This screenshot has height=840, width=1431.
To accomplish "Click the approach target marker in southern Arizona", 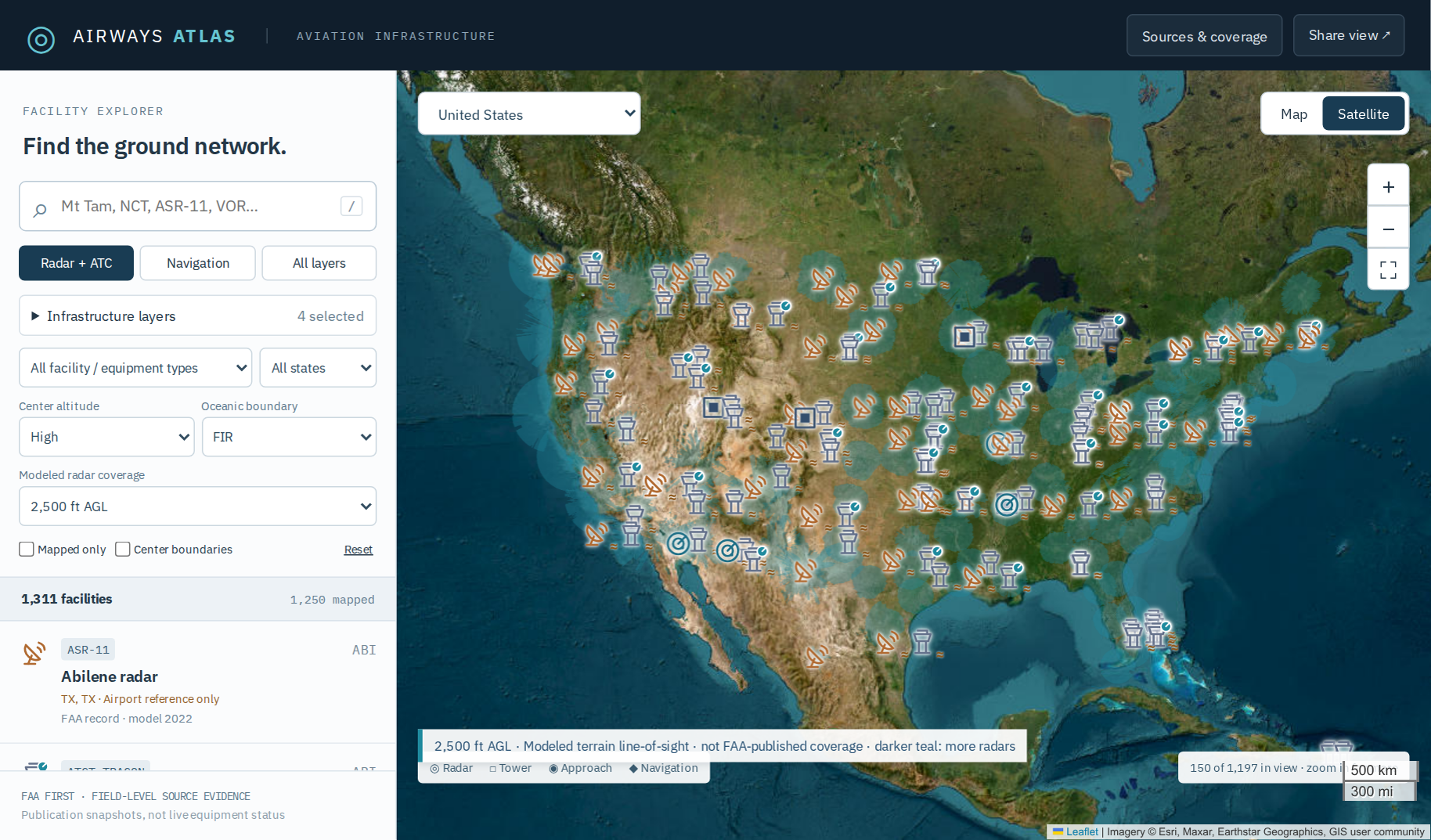I will point(727,551).
